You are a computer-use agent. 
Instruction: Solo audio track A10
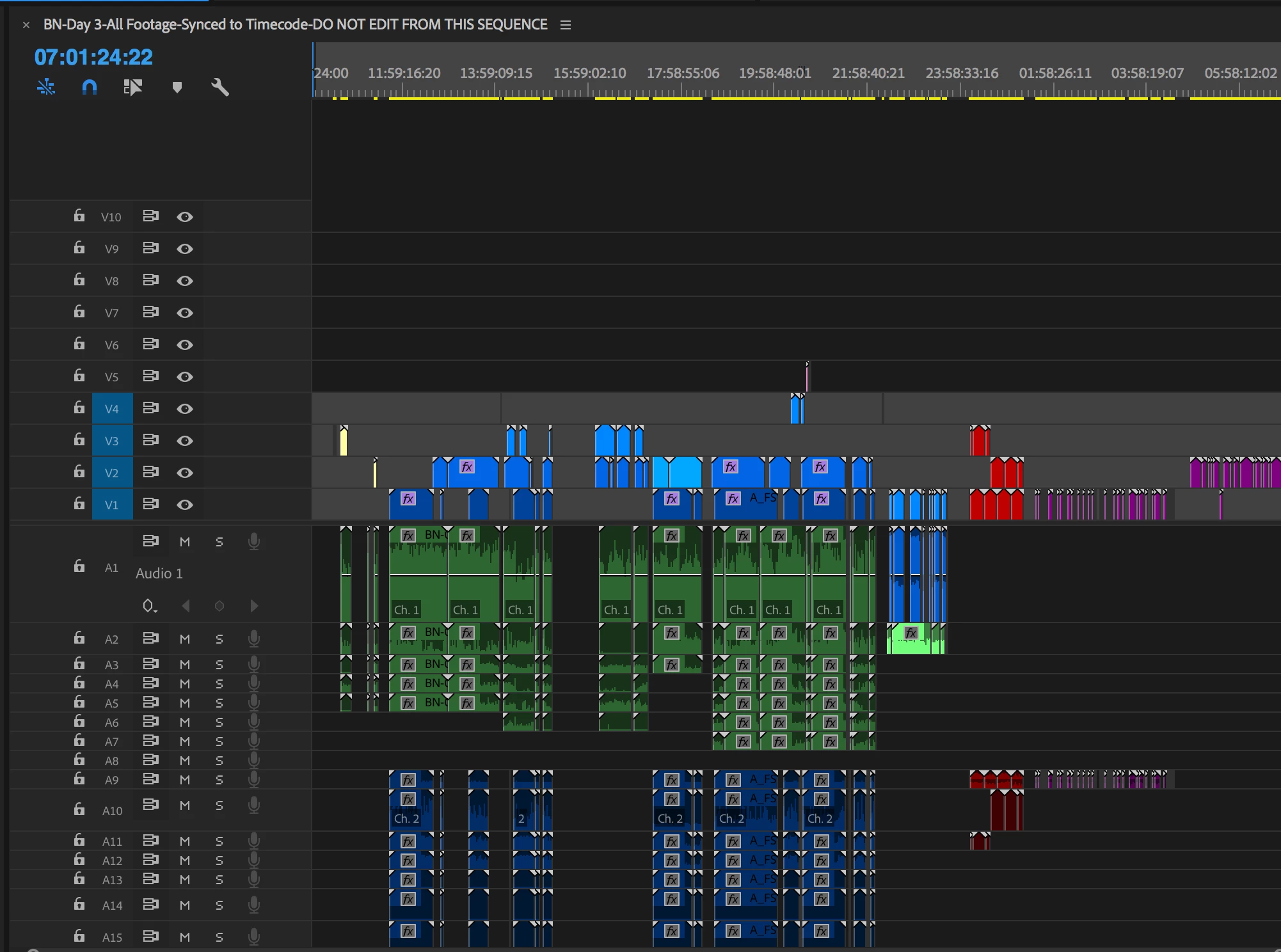[219, 805]
